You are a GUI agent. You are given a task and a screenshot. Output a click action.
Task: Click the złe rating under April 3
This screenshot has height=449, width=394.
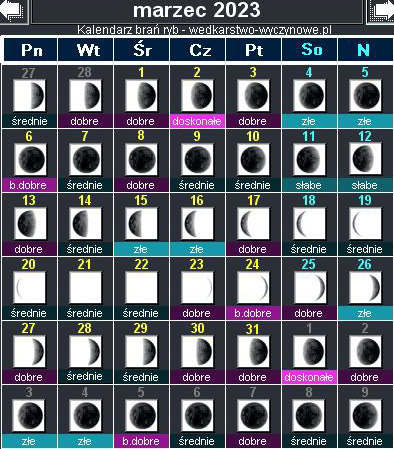pos(29,441)
